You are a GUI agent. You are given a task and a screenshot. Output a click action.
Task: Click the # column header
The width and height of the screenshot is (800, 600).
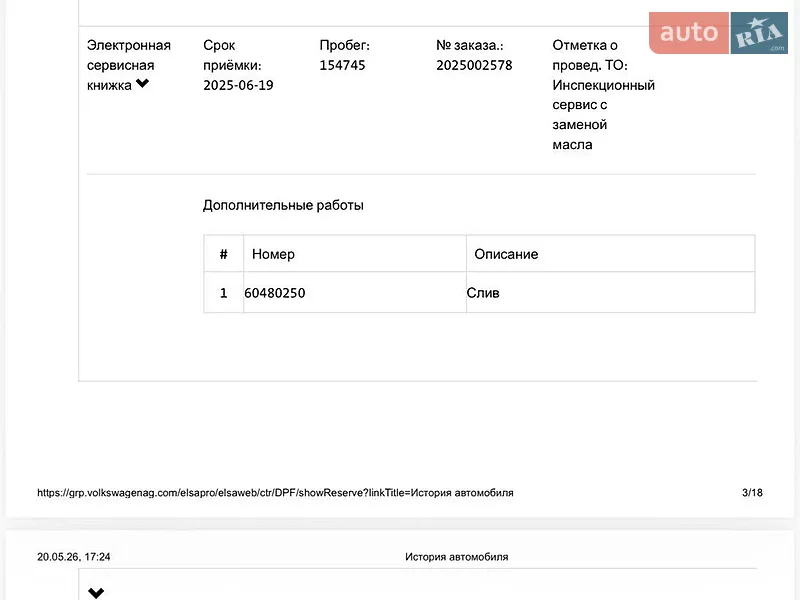click(x=223, y=254)
